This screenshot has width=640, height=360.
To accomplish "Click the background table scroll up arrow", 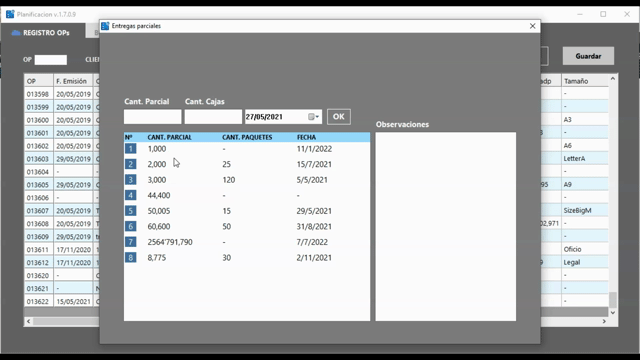I will [613, 78].
